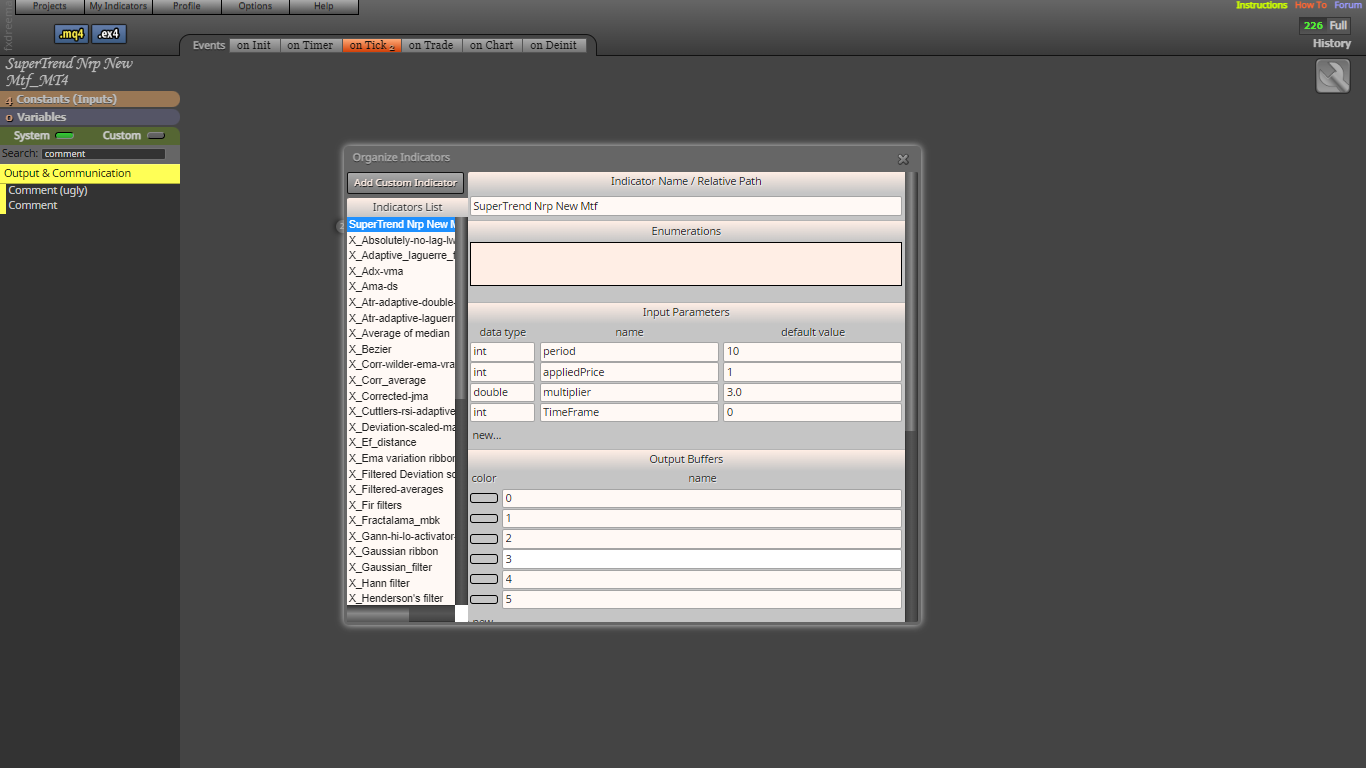Image resolution: width=1366 pixels, height=768 pixels.
Task: Pick color swatch for buffer 3
Action: [x=484, y=559]
